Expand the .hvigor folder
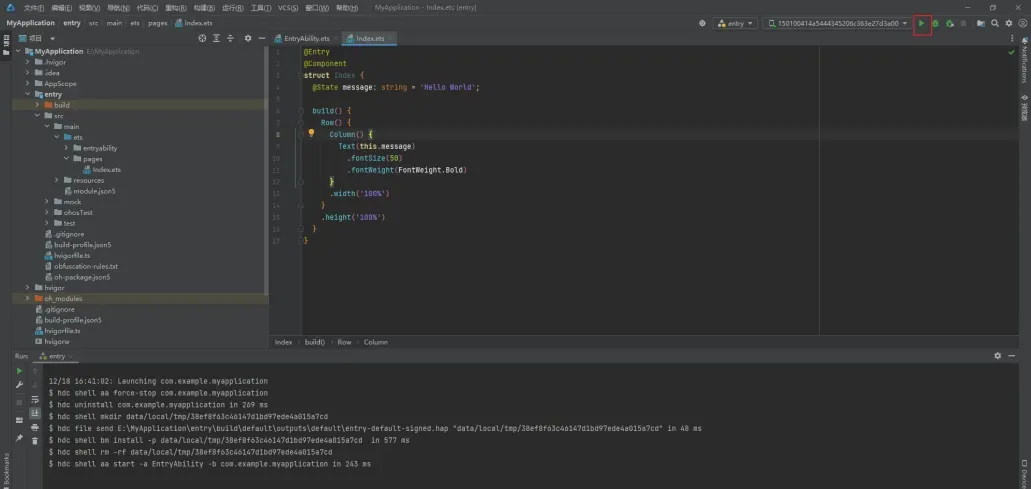Screen dimensions: 1031x489 pyautogui.click(x=28, y=62)
